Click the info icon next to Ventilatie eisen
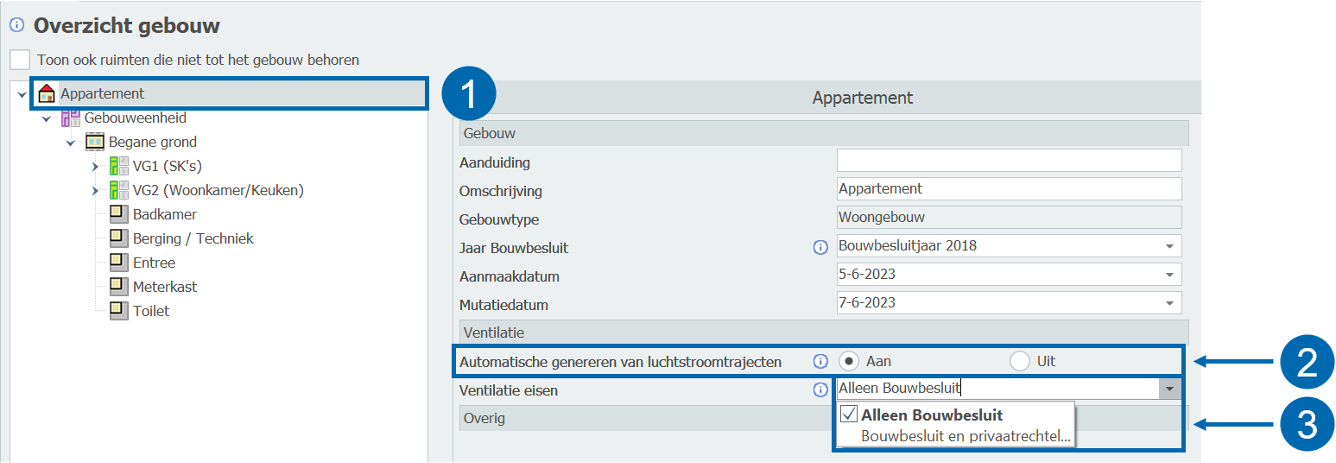Viewport: 1336px width, 463px height. pos(821,390)
